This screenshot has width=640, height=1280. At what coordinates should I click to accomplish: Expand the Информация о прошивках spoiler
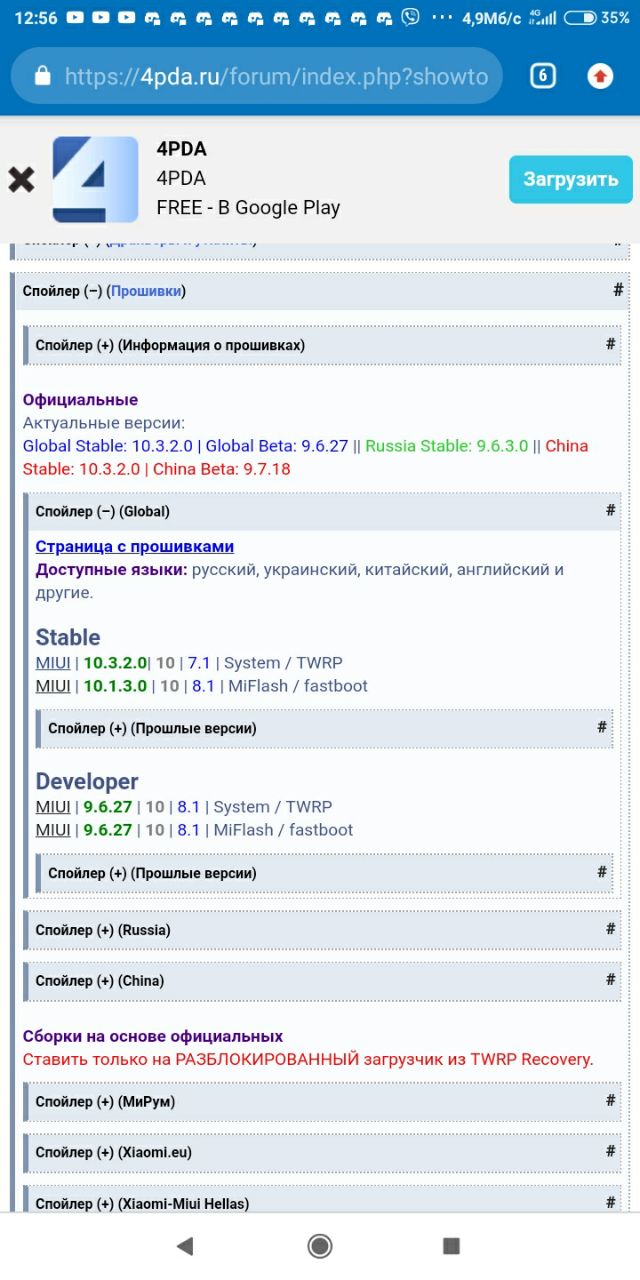pyautogui.click(x=322, y=345)
